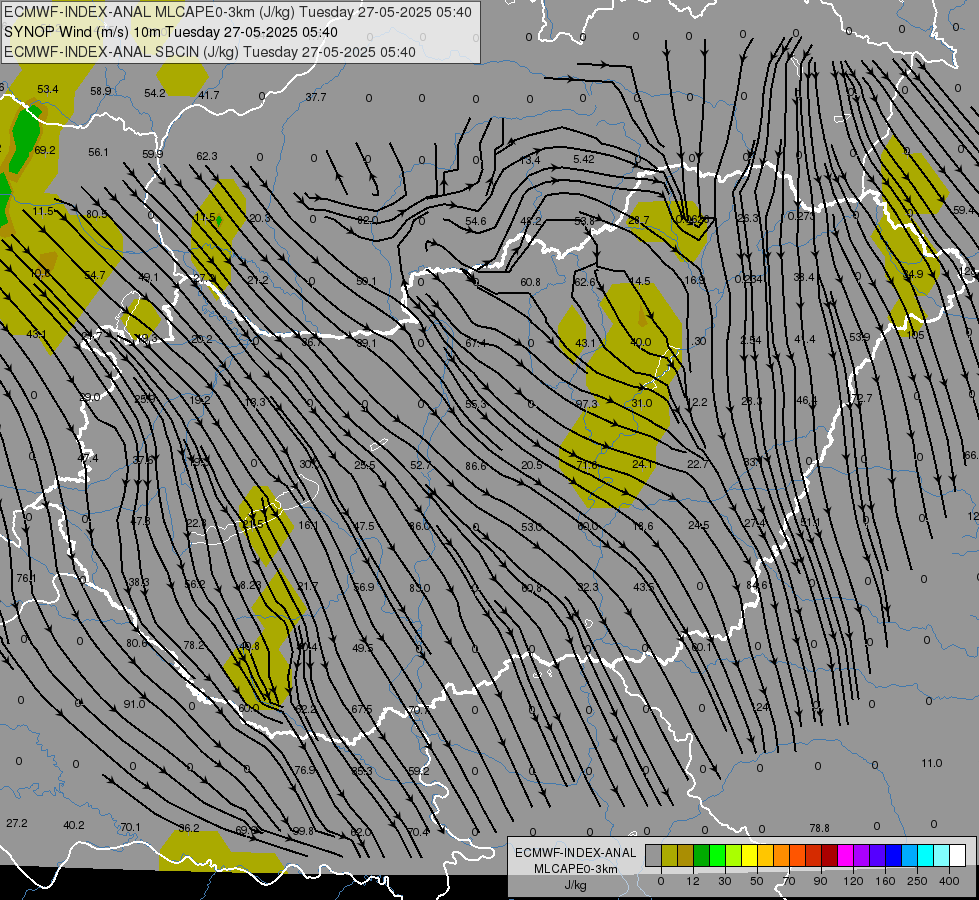Click the map value 5.42

coord(584,159)
